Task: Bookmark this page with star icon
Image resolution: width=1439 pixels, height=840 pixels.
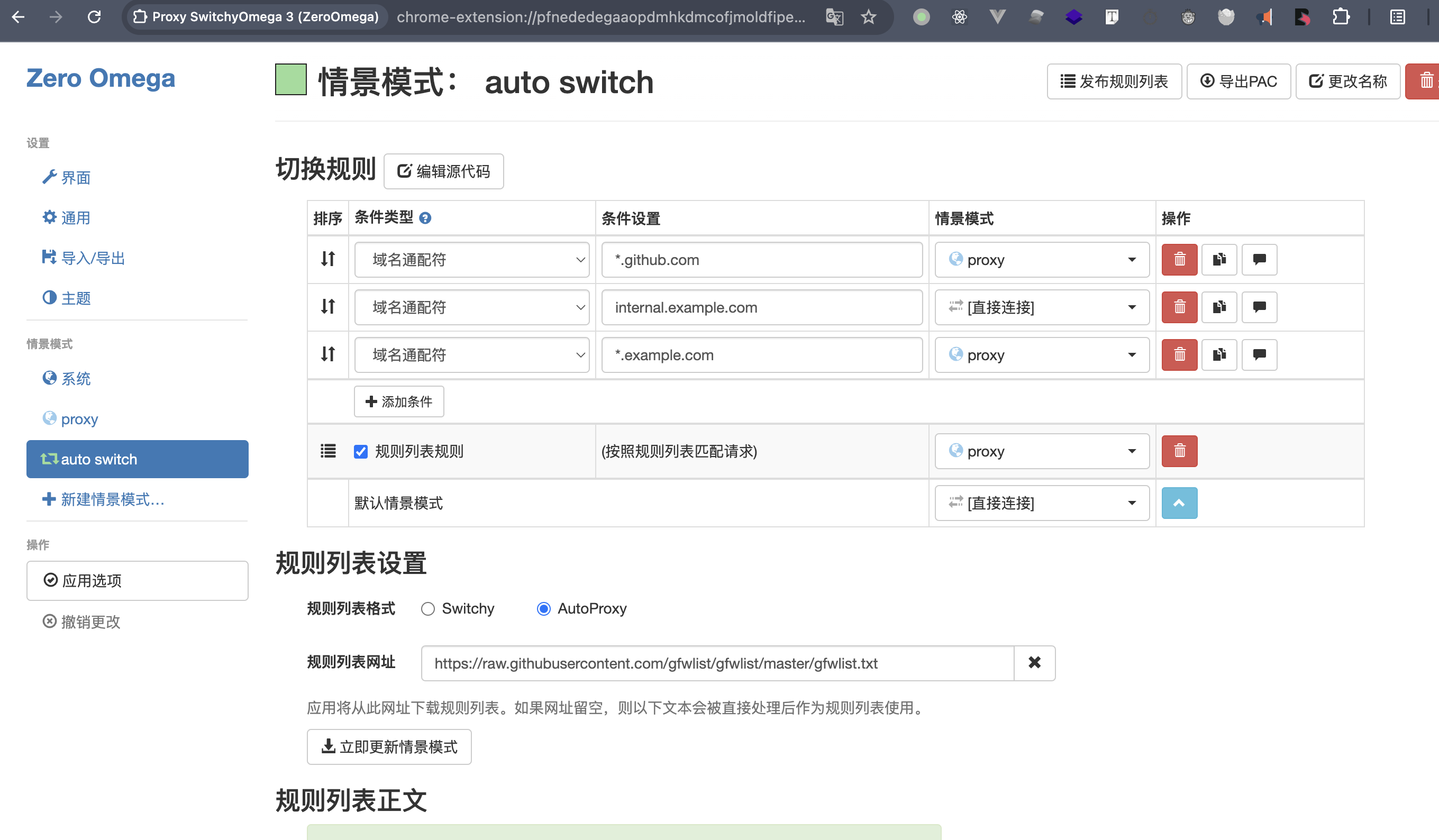Action: click(869, 17)
